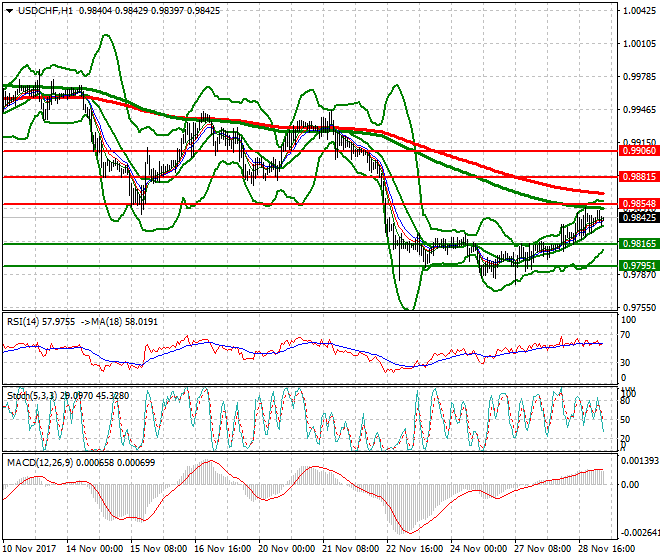
Task: Select the green 0.97951 support label
Action: 638,266
